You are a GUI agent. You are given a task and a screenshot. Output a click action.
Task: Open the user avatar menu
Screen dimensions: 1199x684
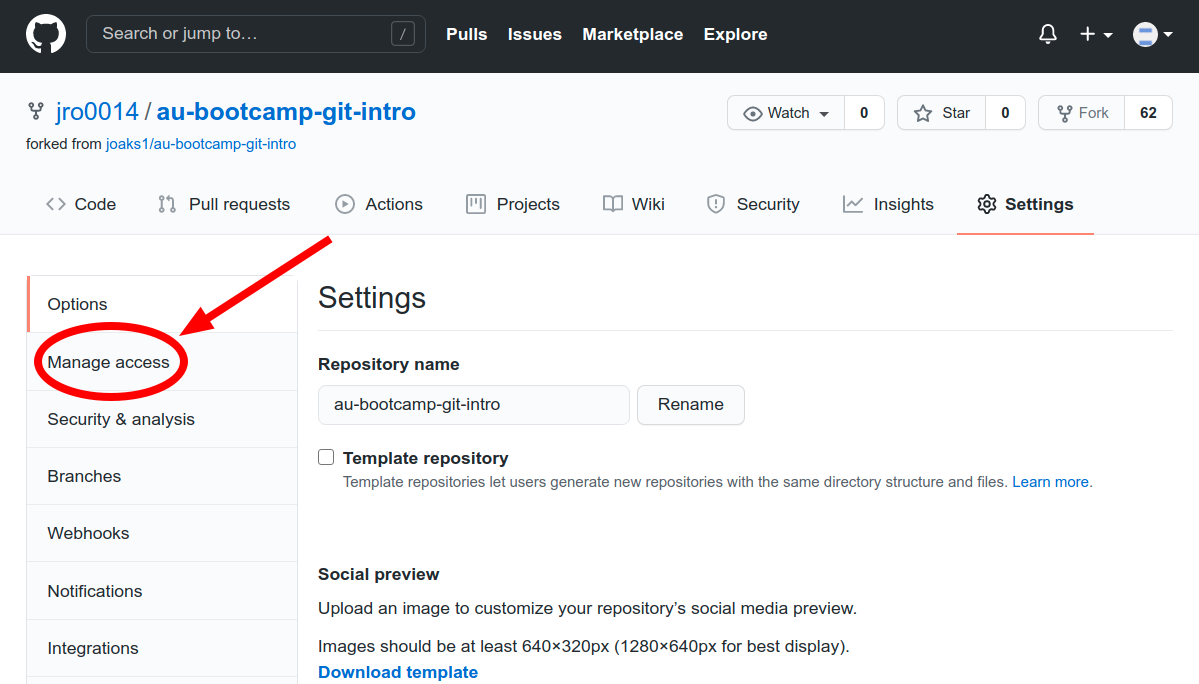point(1152,34)
